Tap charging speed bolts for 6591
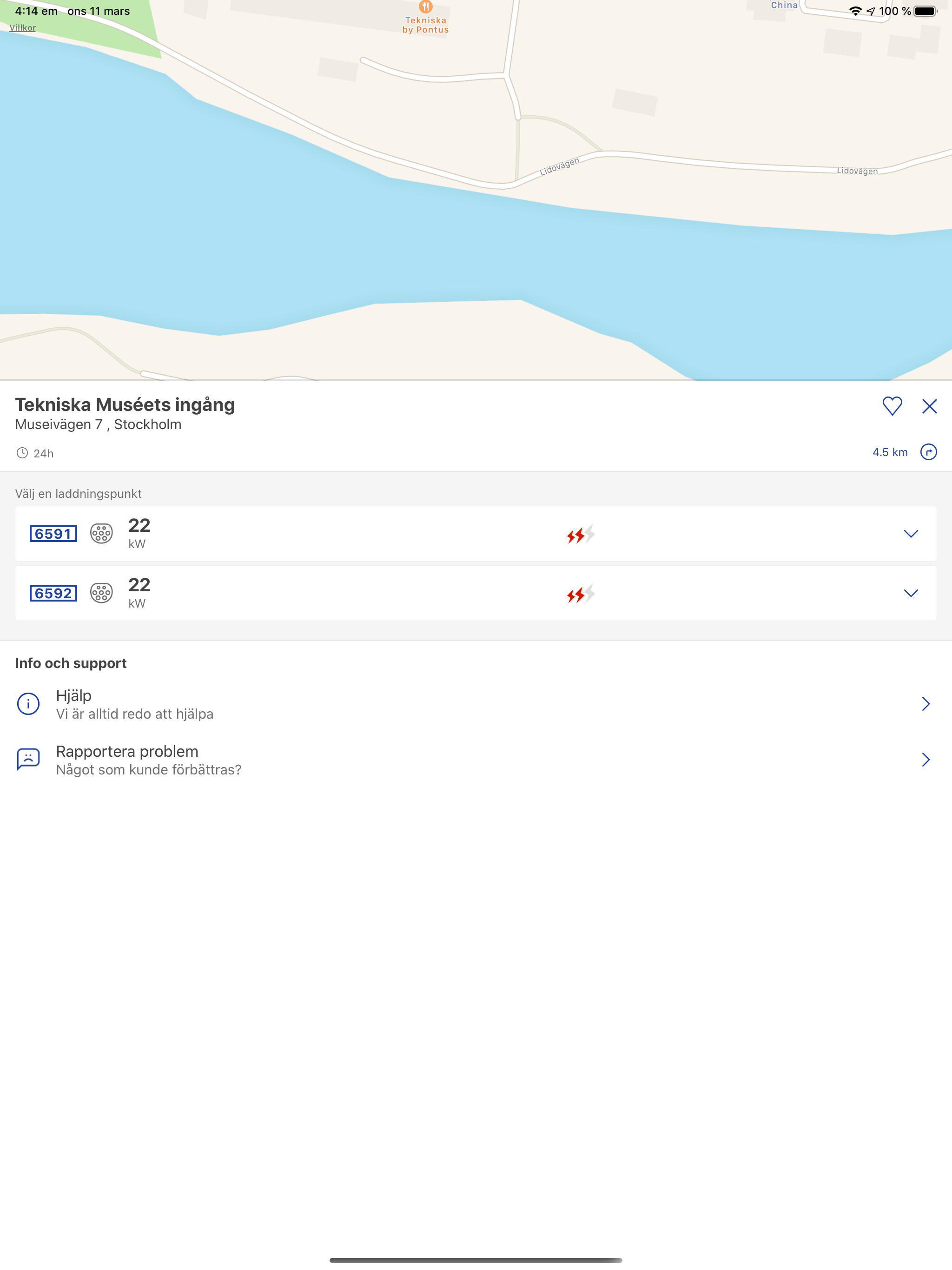The image size is (952, 1270). pos(581,535)
